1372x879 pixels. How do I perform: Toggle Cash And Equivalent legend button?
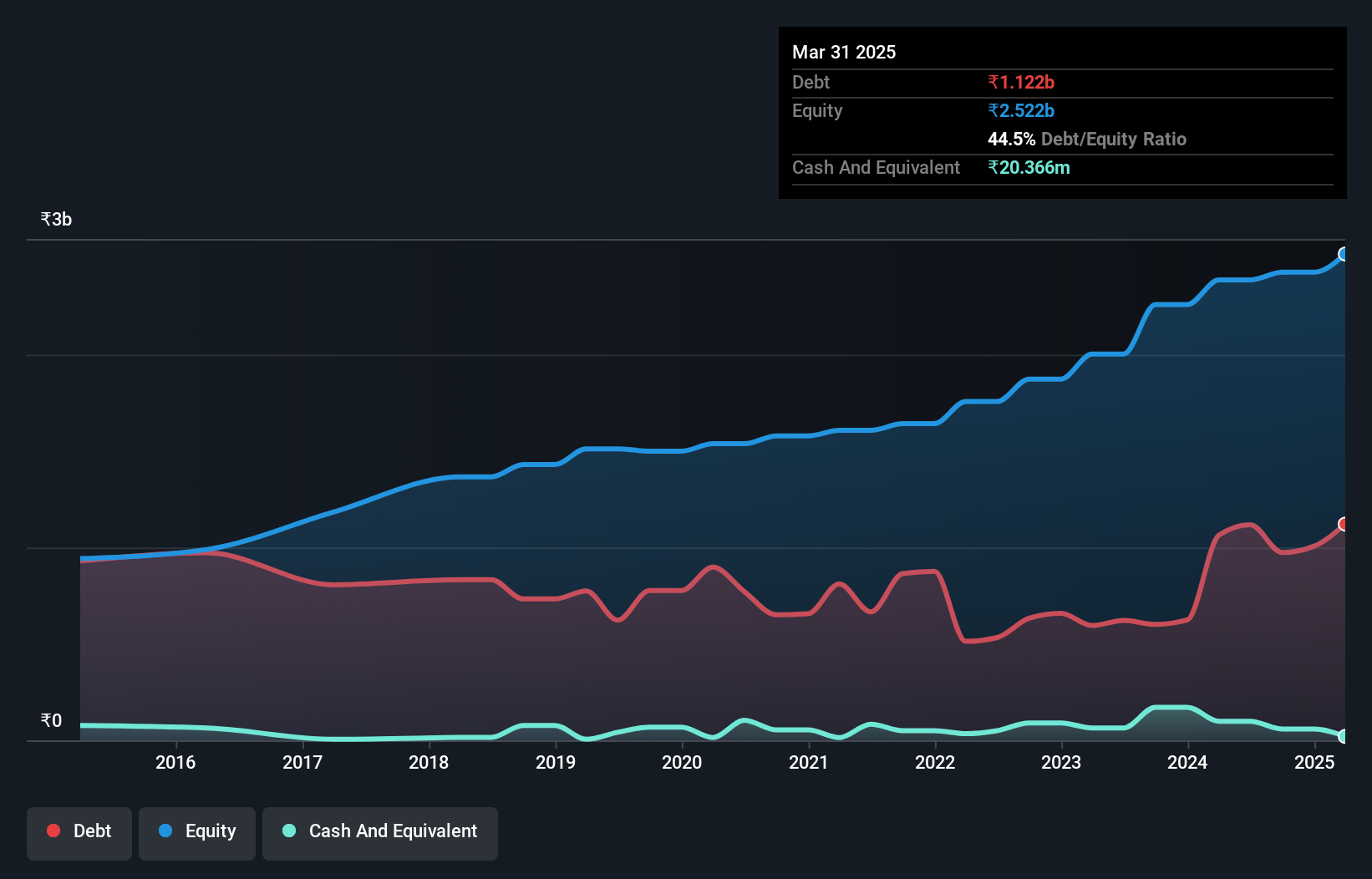tap(380, 833)
